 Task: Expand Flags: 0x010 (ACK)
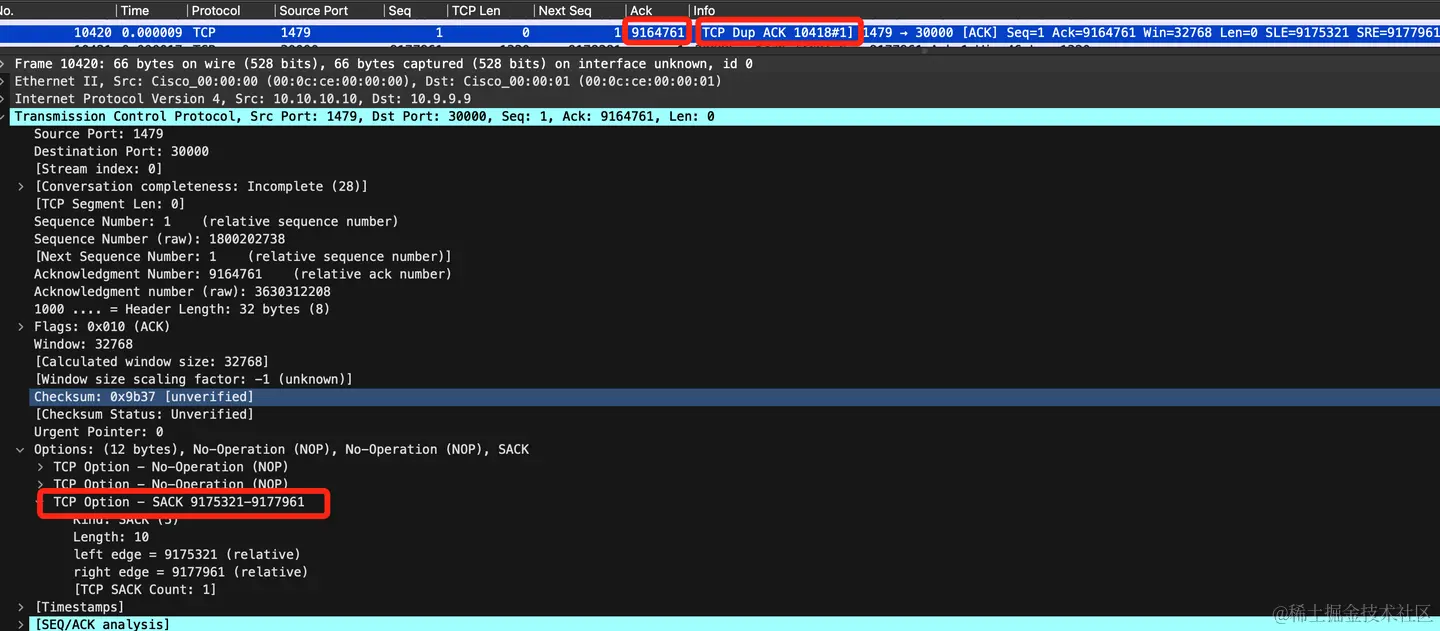pyautogui.click(x=21, y=327)
